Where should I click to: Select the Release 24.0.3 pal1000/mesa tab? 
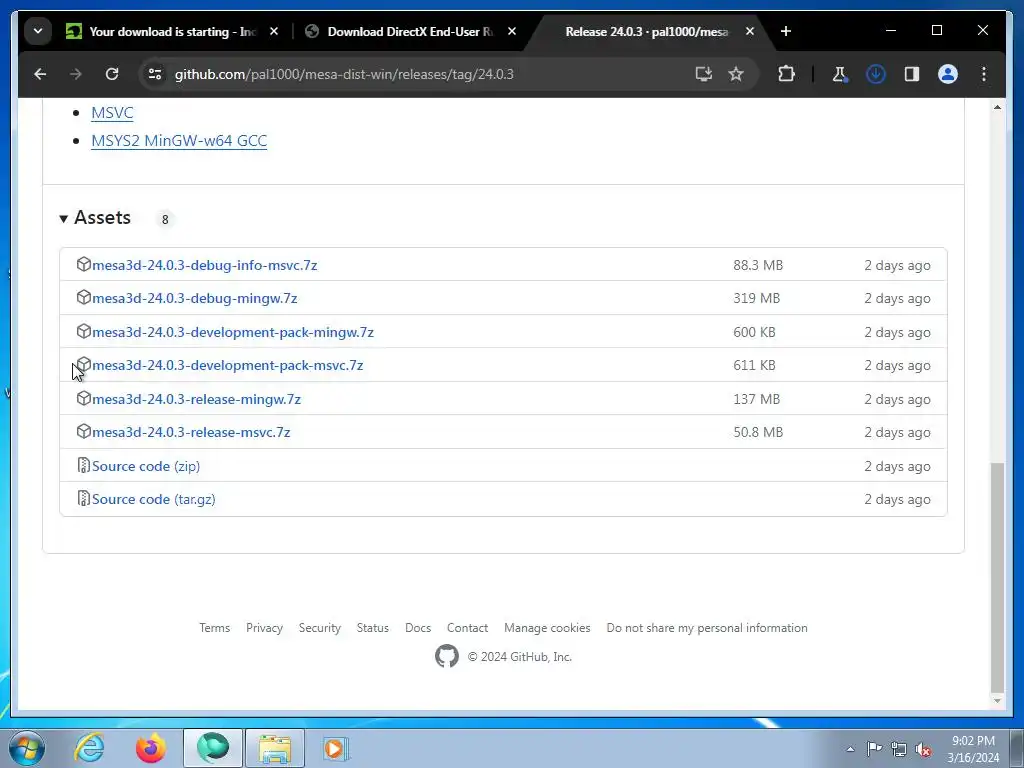pos(647,31)
